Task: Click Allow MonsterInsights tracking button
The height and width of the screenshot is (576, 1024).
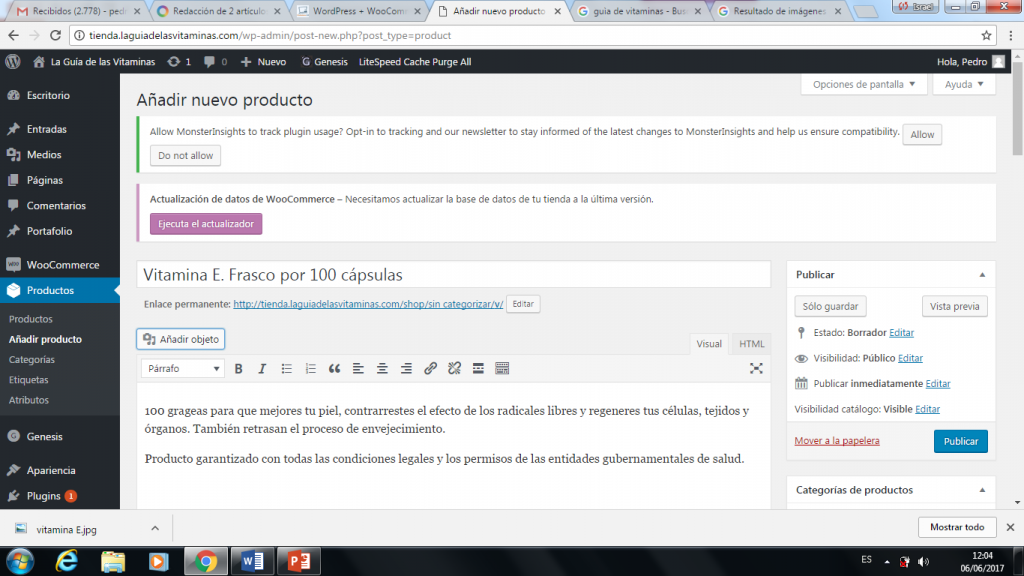Action: coord(922,135)
